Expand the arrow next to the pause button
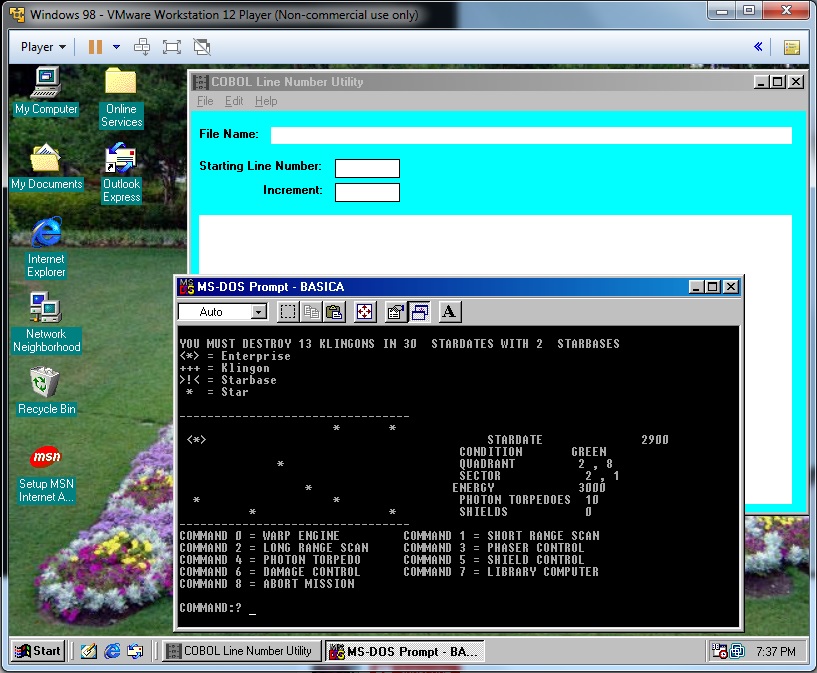The image size is (817, 673). pyautogui.click(x=117, y=47)
